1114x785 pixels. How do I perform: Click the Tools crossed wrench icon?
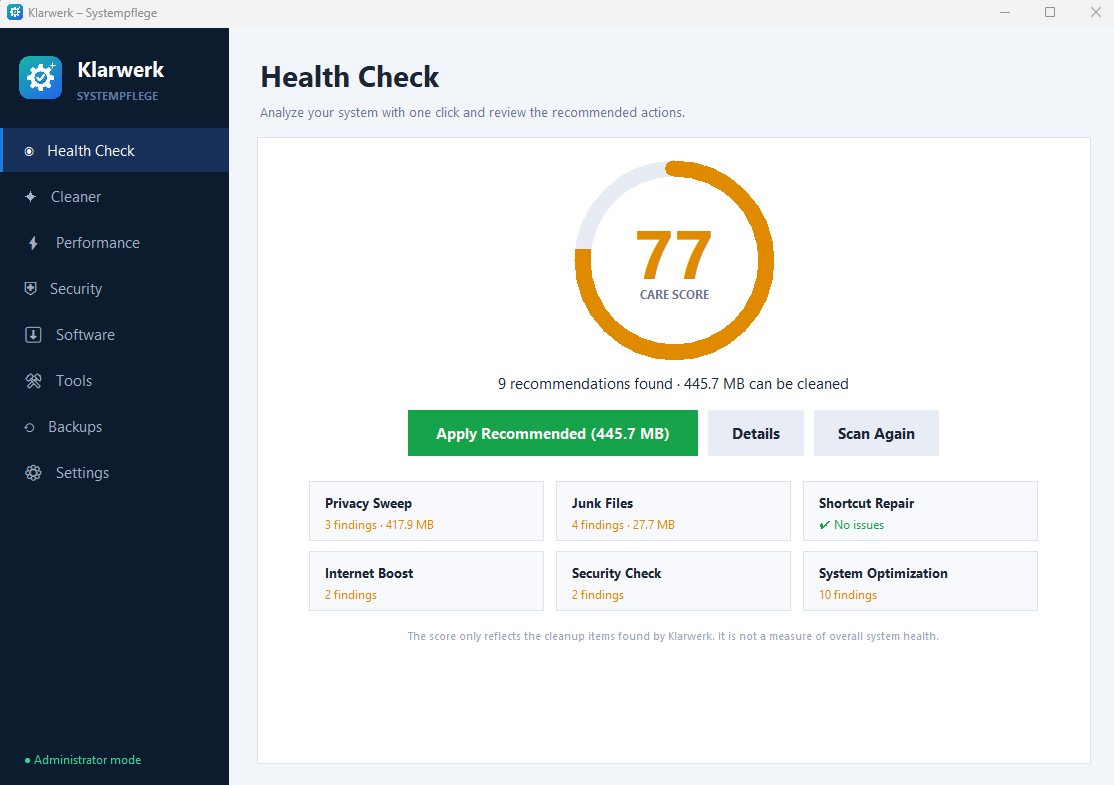[33, 381]
